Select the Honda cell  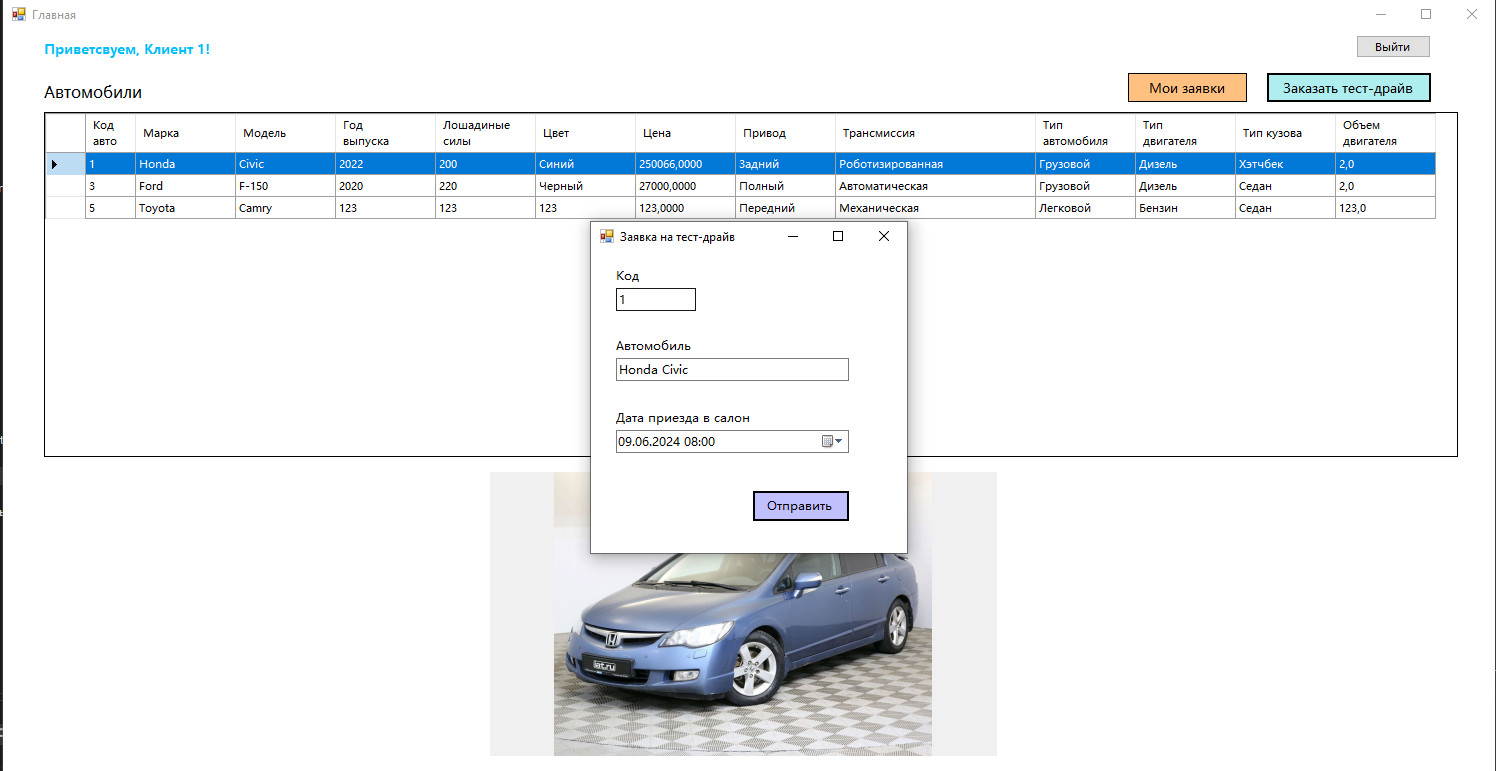coord(185,164)
